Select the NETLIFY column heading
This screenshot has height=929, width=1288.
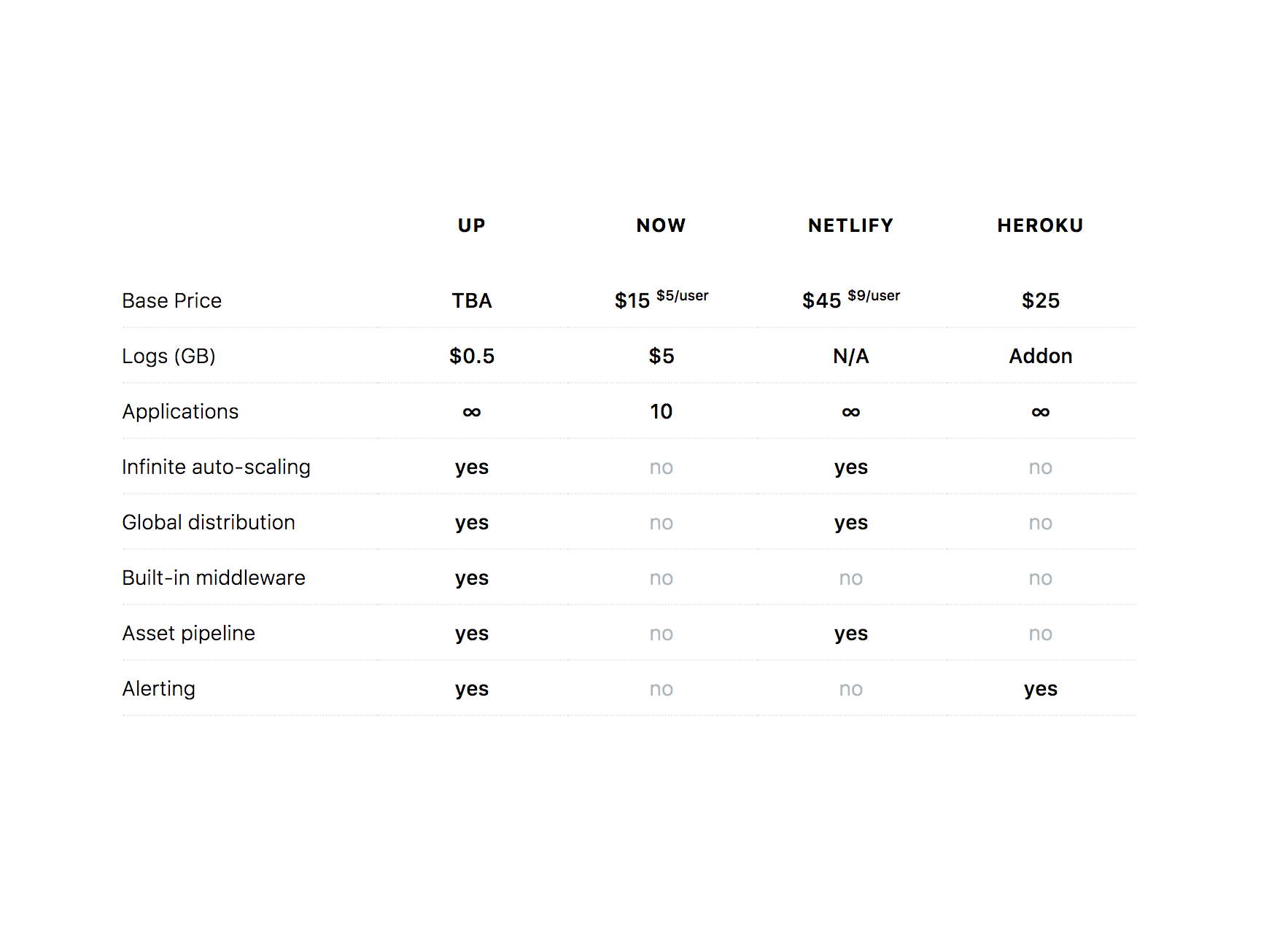(x=850, y=225)
